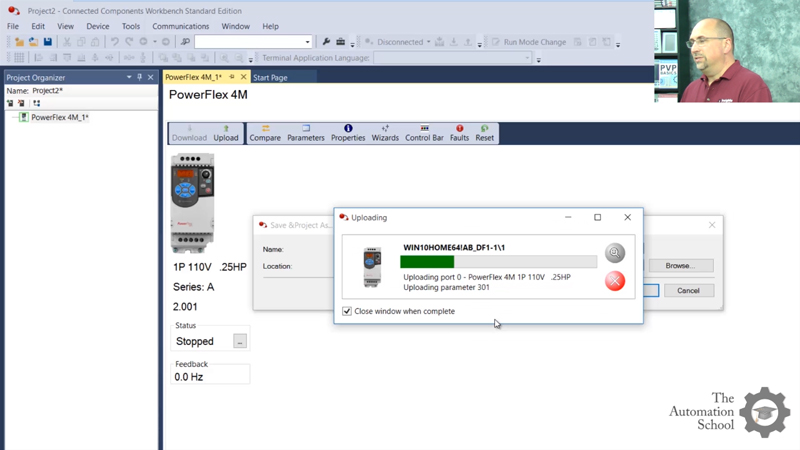The height and width of the screenshot is (450, 800).
Task: Click the upload progress bar
Action: pos(498,262)
